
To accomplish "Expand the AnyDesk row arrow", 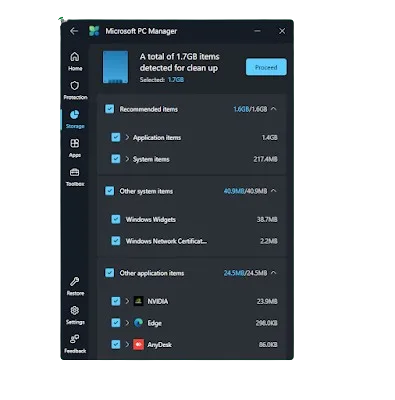I will (x=127, y=344).
